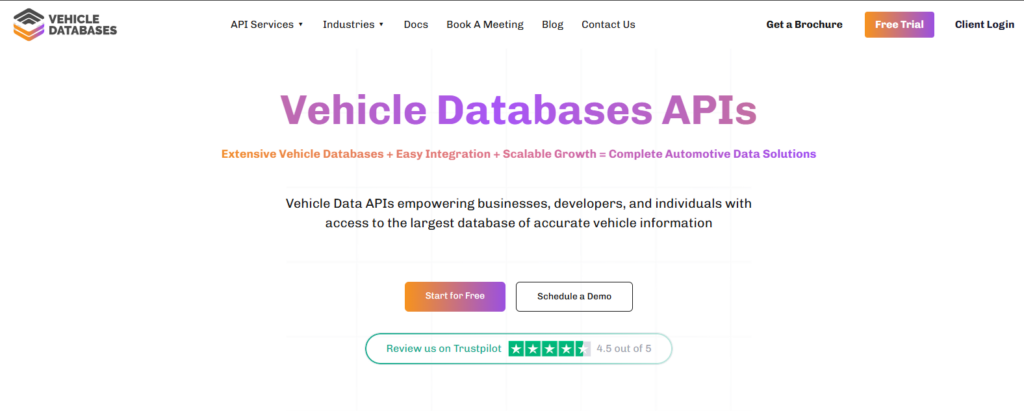The height and width of the screenshot is (411, 1024).
Task: Go to Book A Meeting
Action: click(x=485, y=25)
